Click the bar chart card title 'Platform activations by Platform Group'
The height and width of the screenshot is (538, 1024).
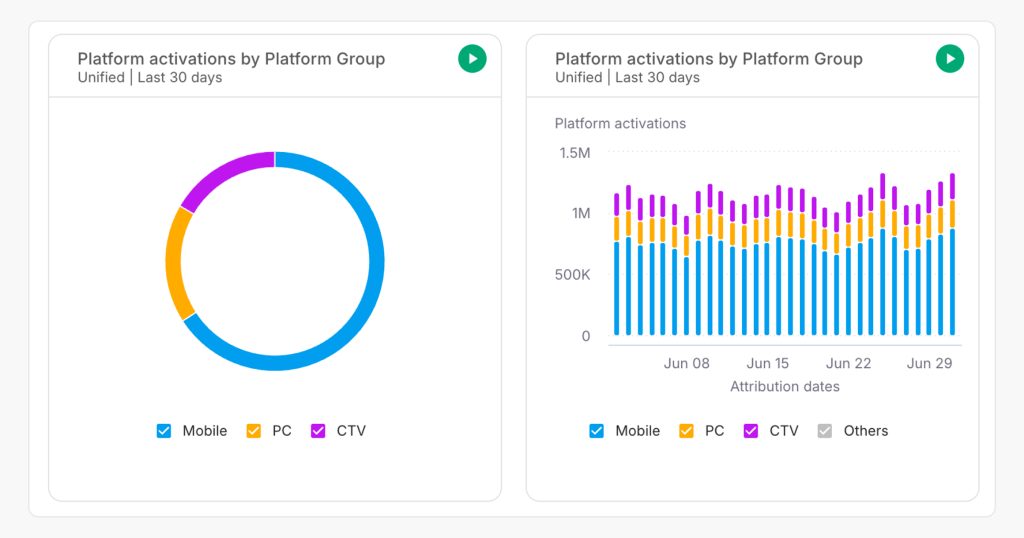point(709,59)
